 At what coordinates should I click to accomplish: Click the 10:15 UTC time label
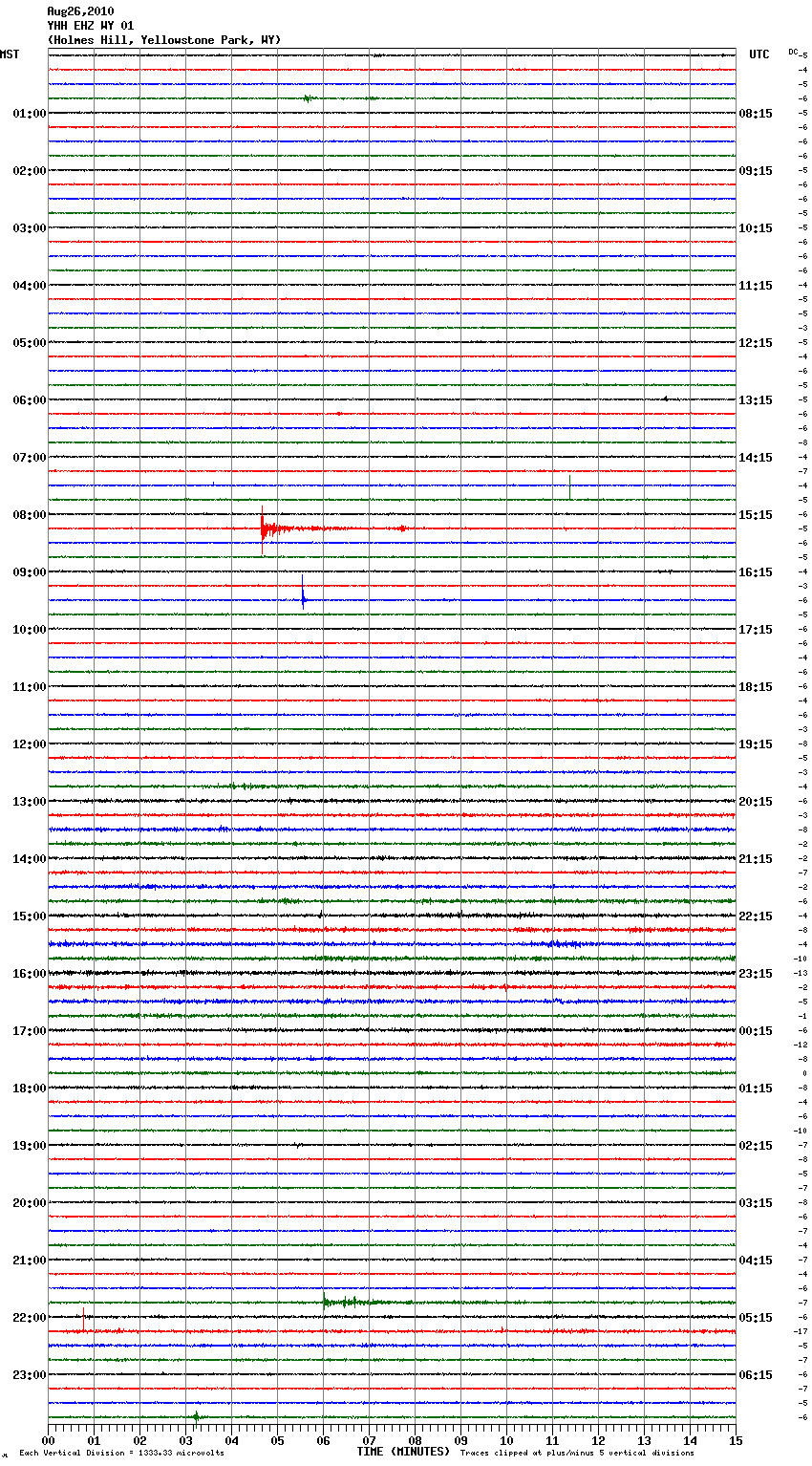click(x=756, y=228)
